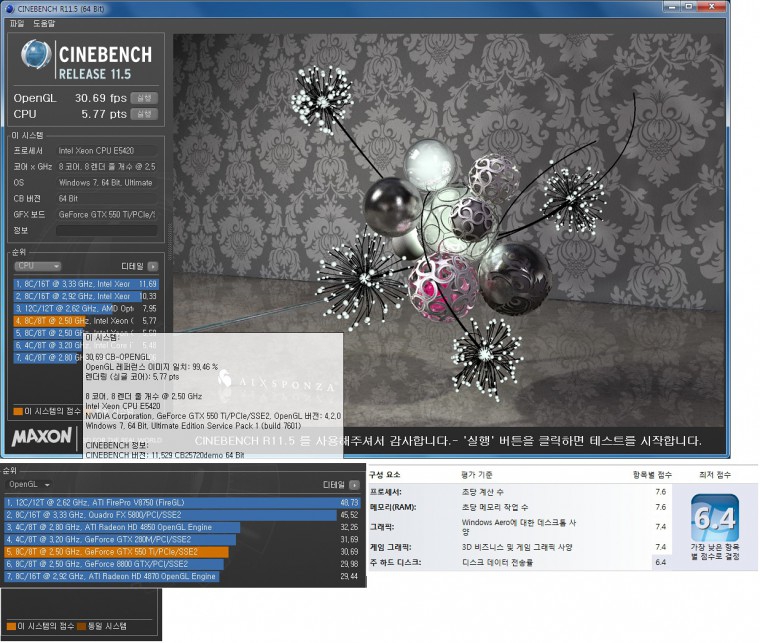
Task: Click the 주 하드 디스크 score 6.4 row
Action: click(519, 562)
